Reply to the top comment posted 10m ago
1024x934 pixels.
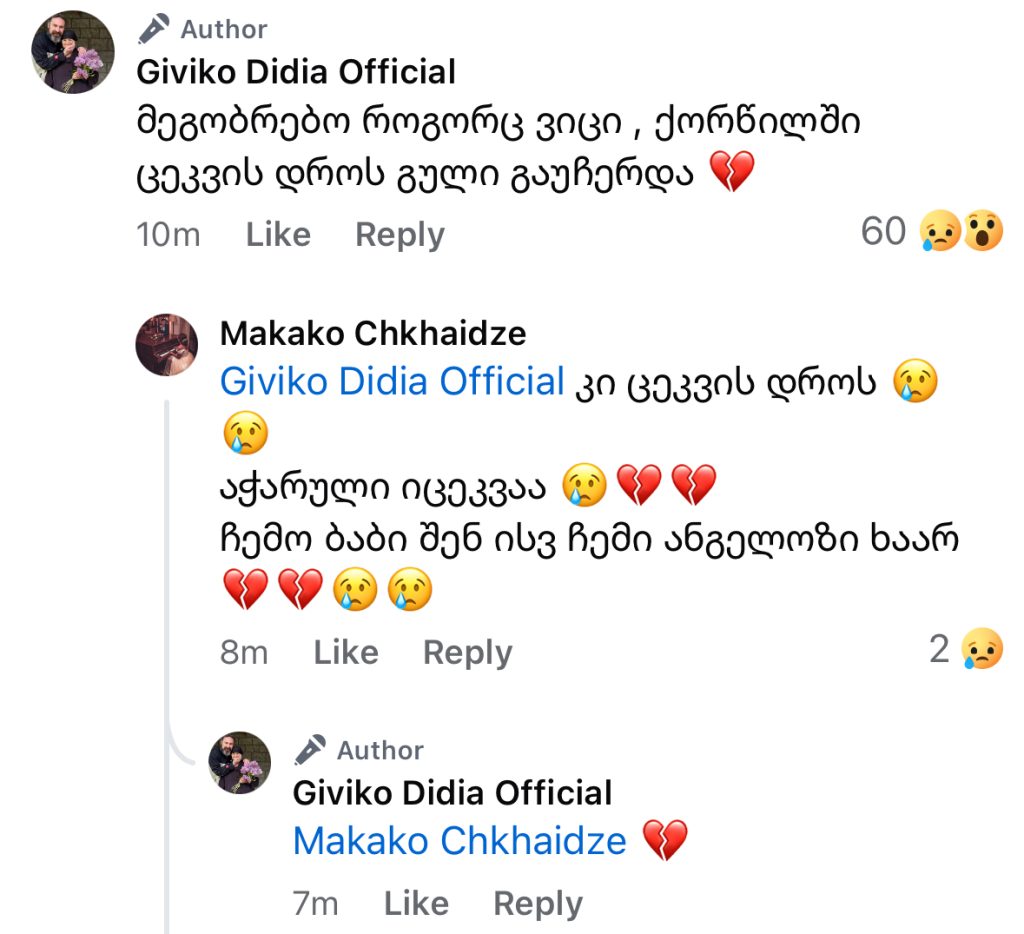click(x=399, y=235)
